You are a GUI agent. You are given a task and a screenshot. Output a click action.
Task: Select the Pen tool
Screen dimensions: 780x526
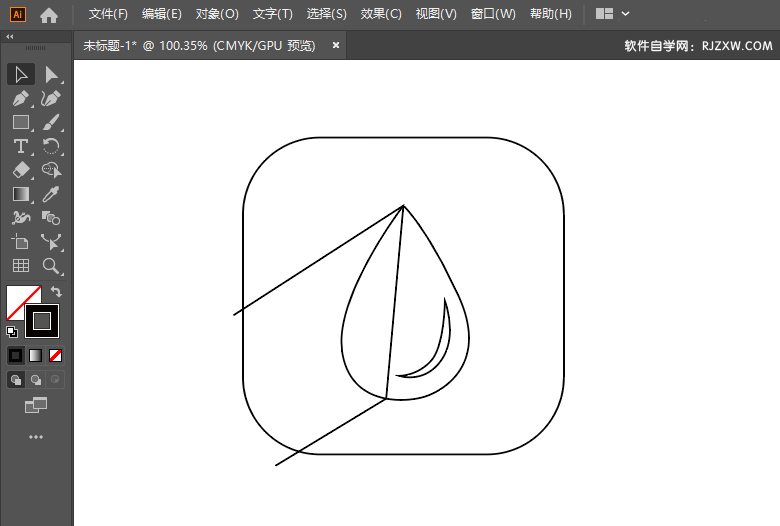click(21, 99)
